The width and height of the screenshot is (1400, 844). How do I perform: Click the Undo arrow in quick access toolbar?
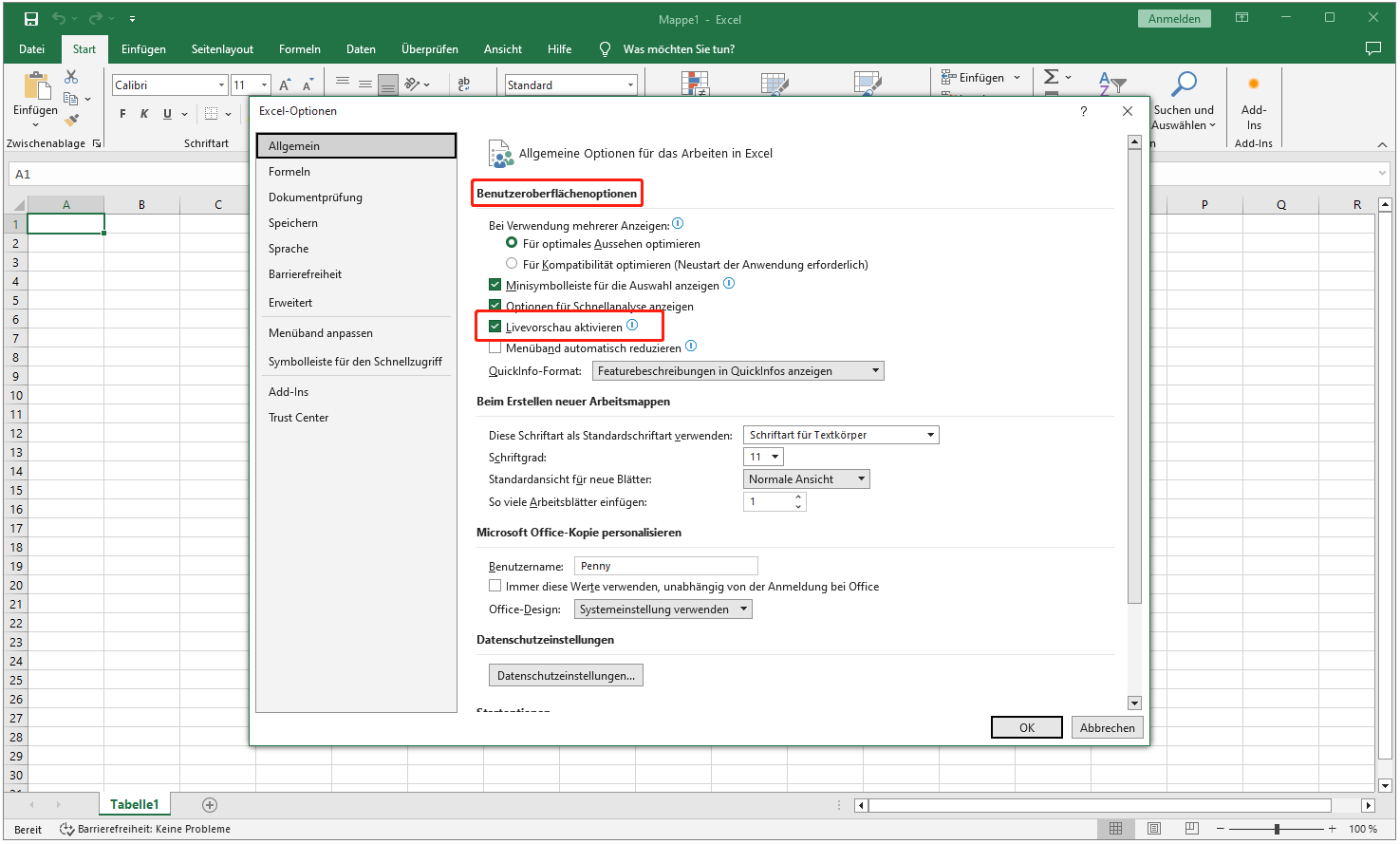point(59,18)
